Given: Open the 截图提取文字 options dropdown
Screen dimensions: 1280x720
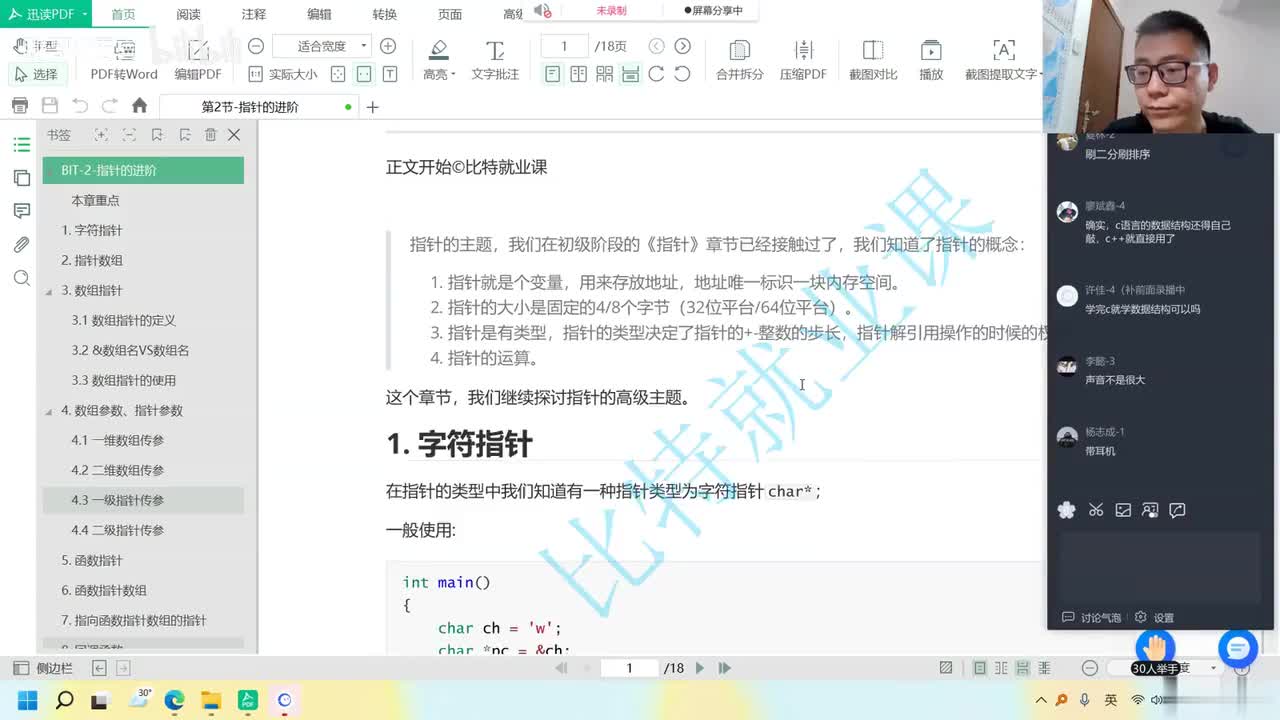Looking at the screenshot, I should pyautogui.click(x=1040, y=75).
